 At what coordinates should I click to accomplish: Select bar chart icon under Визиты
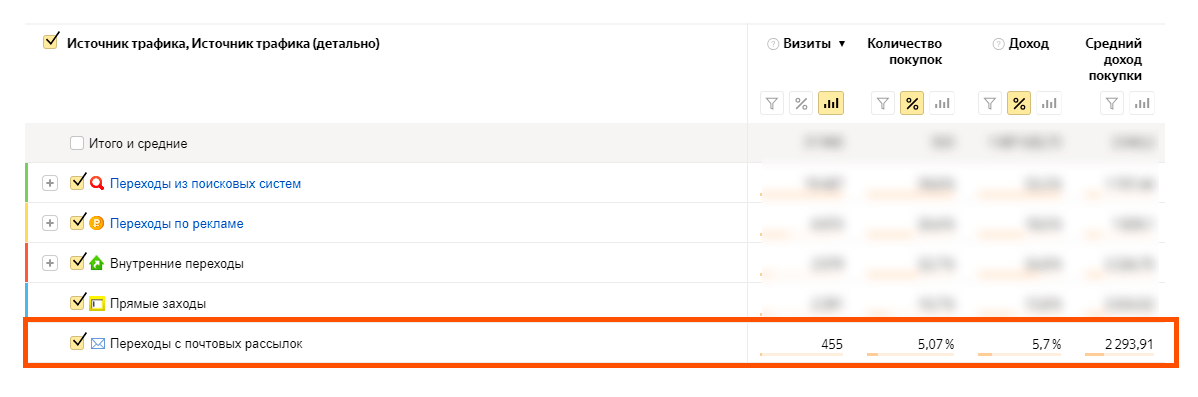coord(831,103)
